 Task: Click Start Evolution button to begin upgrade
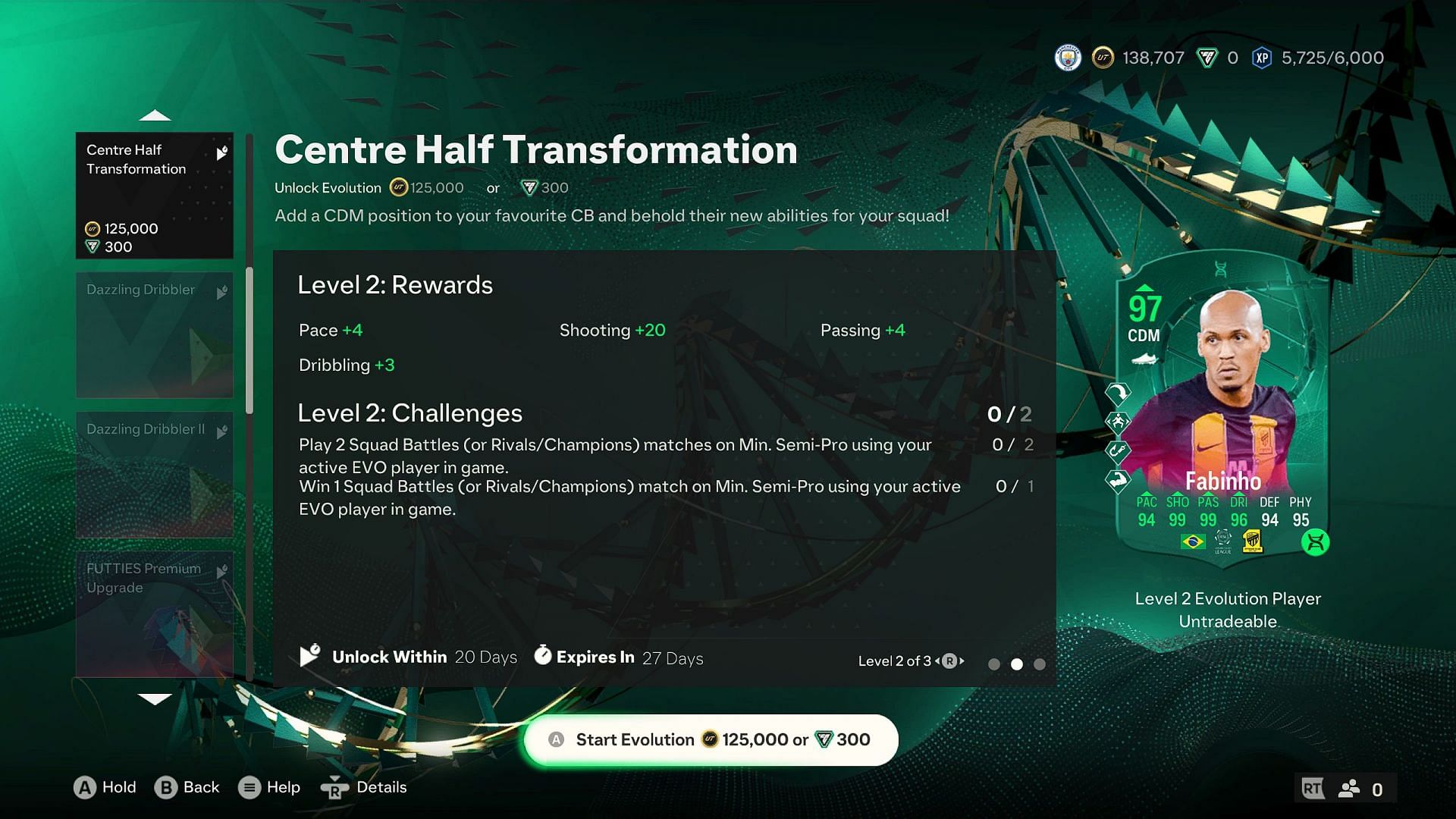(x=711, y=739)
